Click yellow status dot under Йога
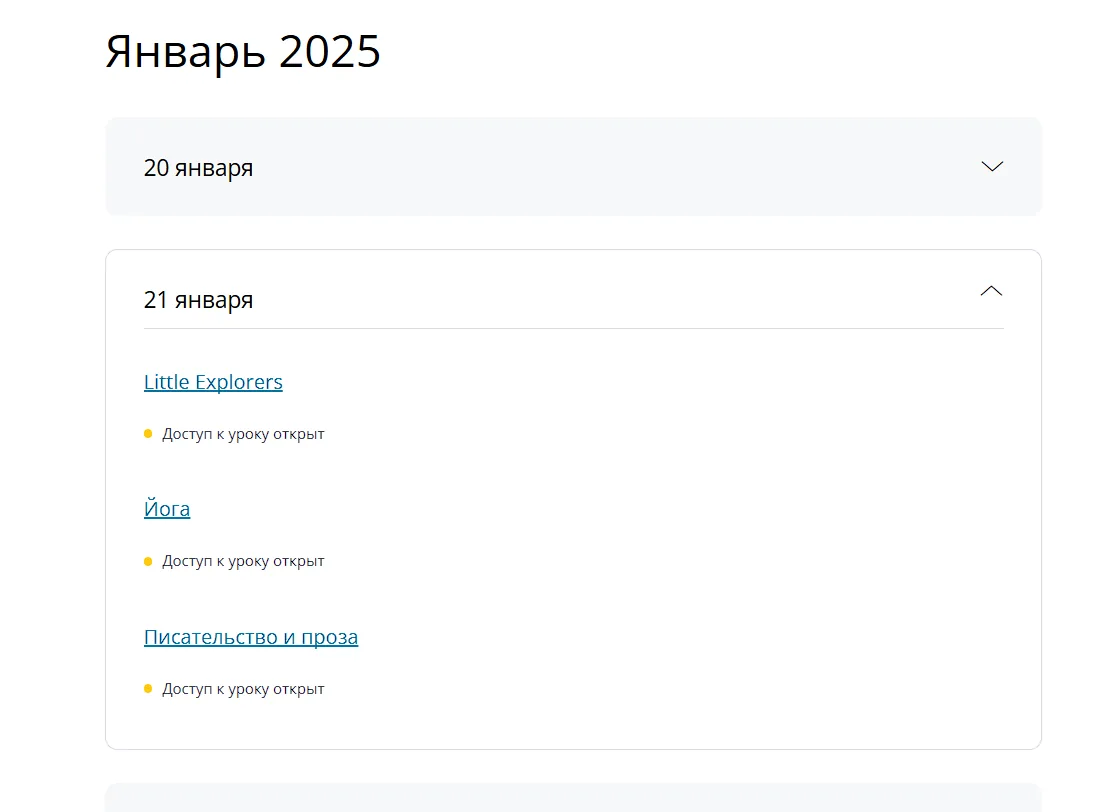1095x812 pixels. 148,561
